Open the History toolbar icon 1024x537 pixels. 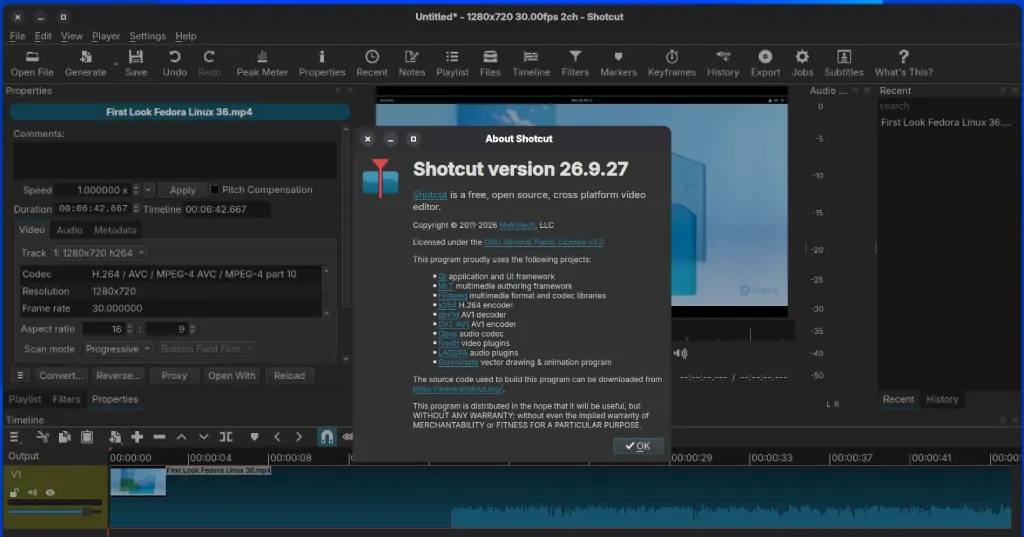(x=723, y=57)
